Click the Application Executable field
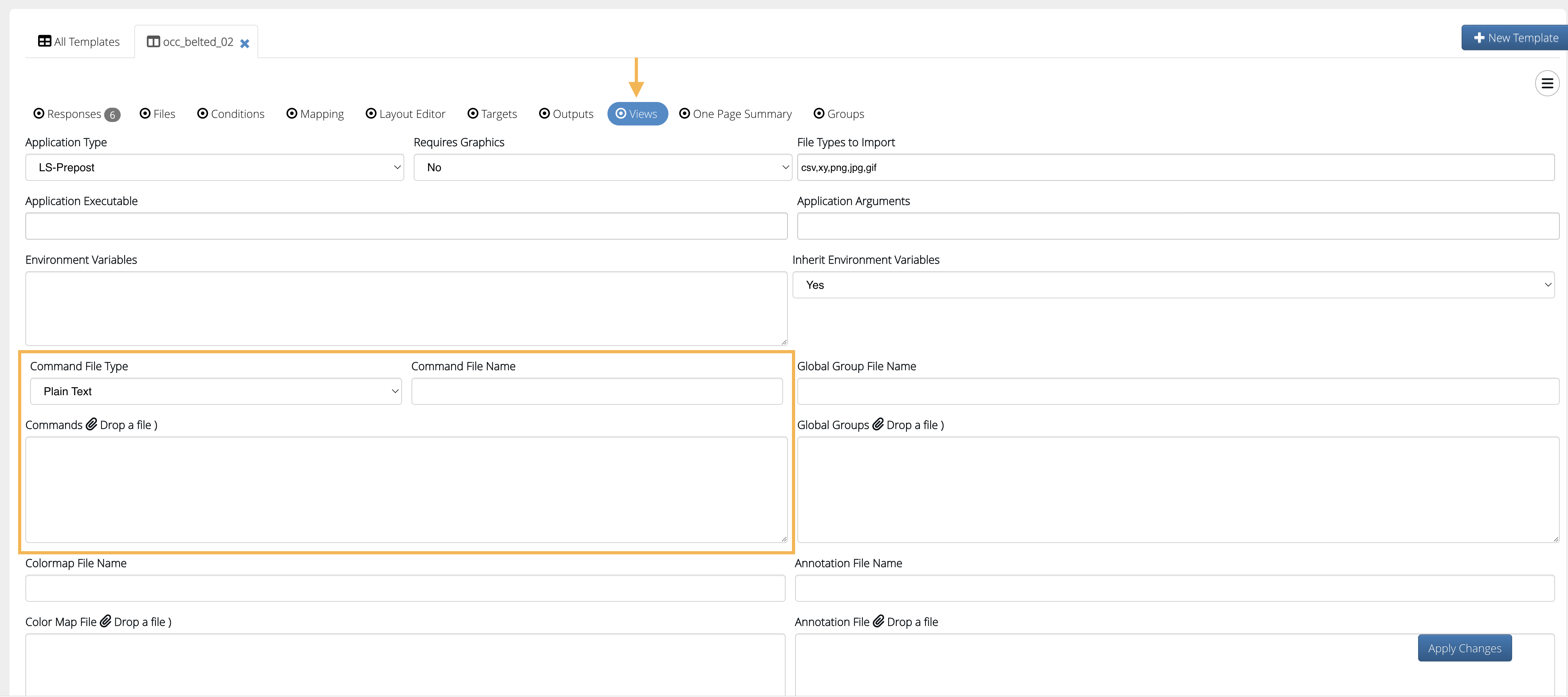 [406, 226]
